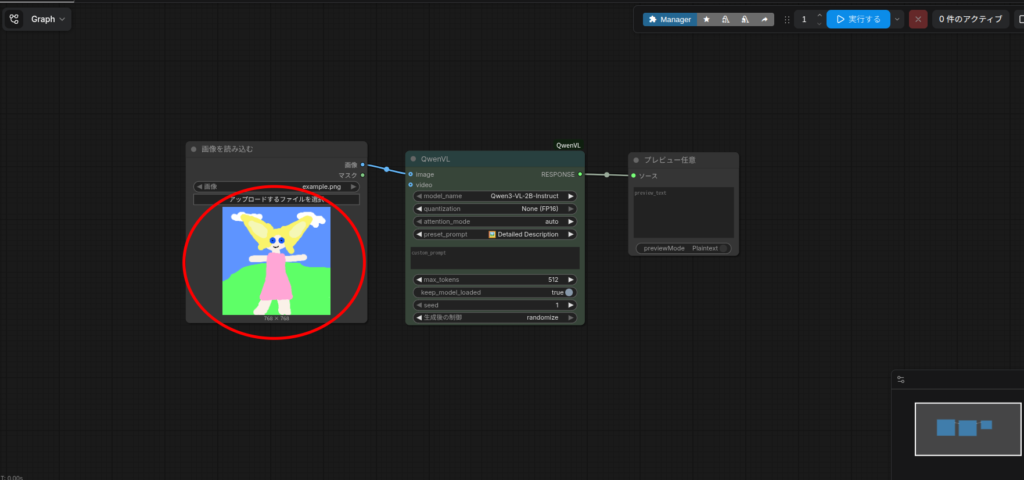This screenshot has width=1024, height=480.
Task: Click the 実行する run button
Action: [x=857, y=19]
